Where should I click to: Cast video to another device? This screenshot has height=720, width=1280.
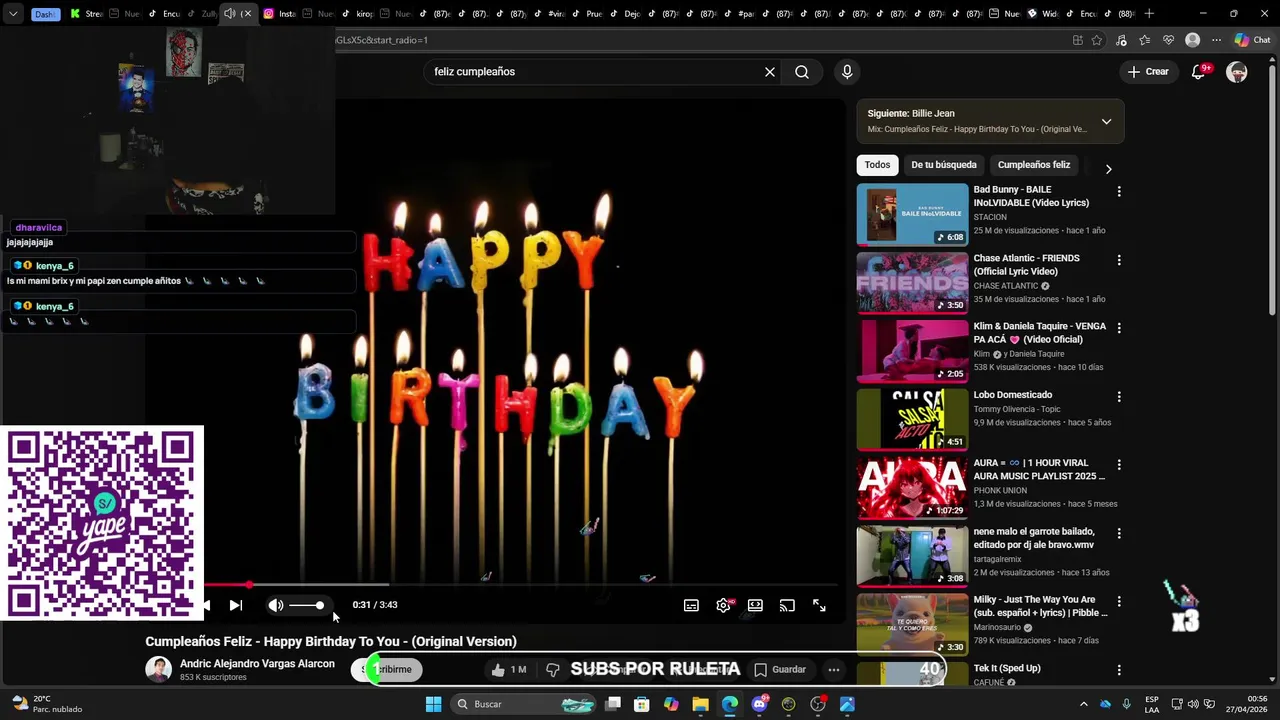tap(787, 605)
